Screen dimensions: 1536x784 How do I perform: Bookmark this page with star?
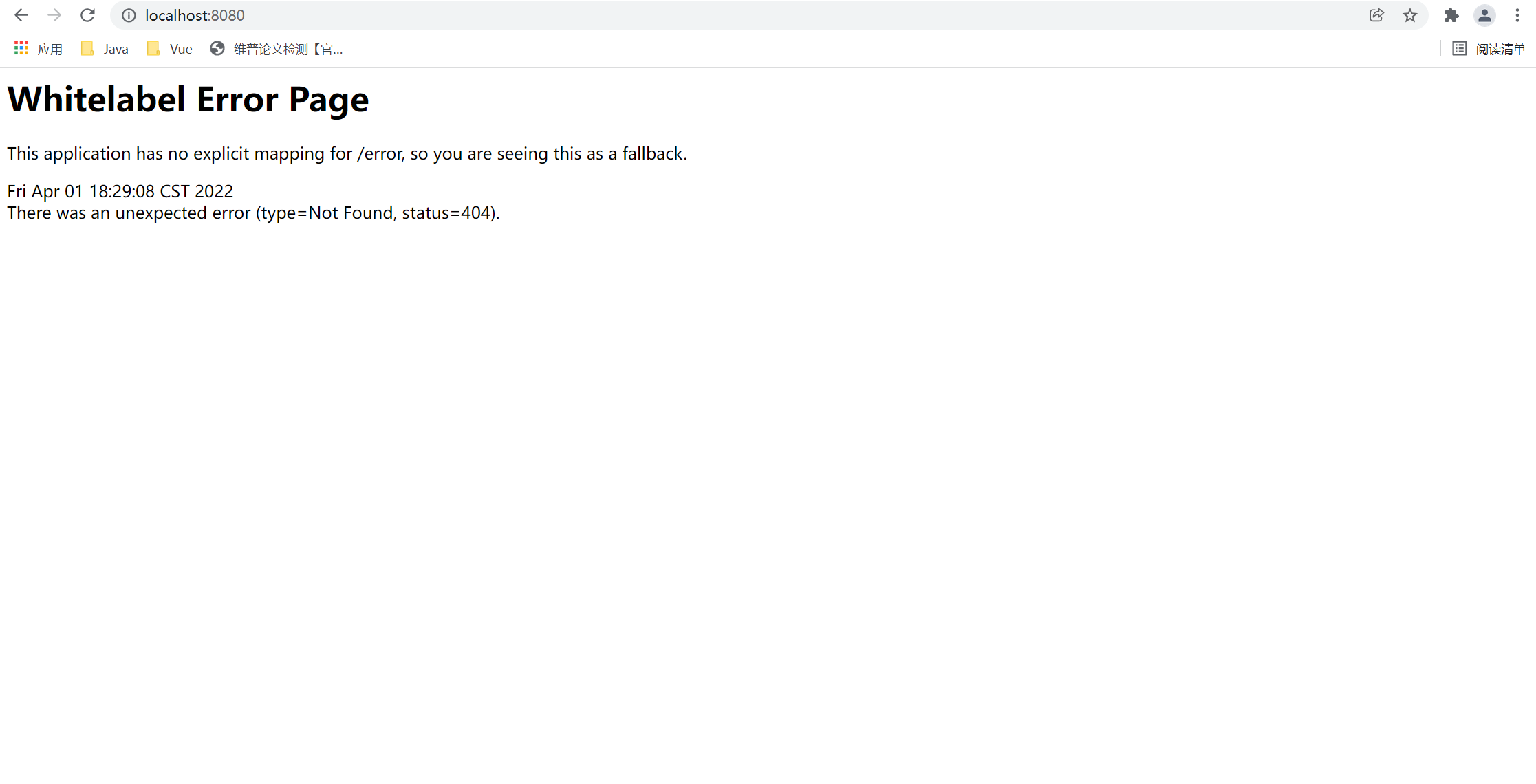click(x=1410, y=15)
